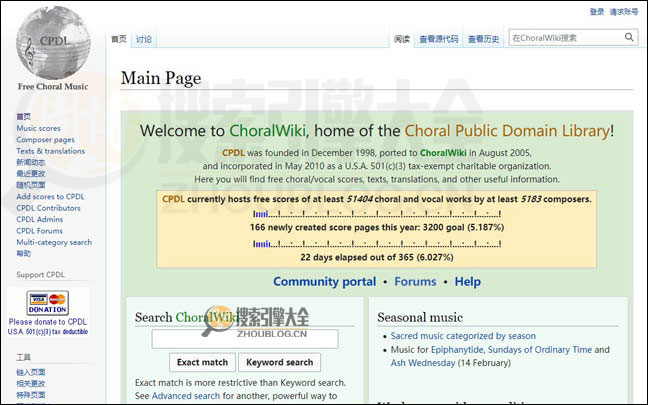Open Add scores to CPDL link
The image size is (648, 405).
(x=50, y=197)
